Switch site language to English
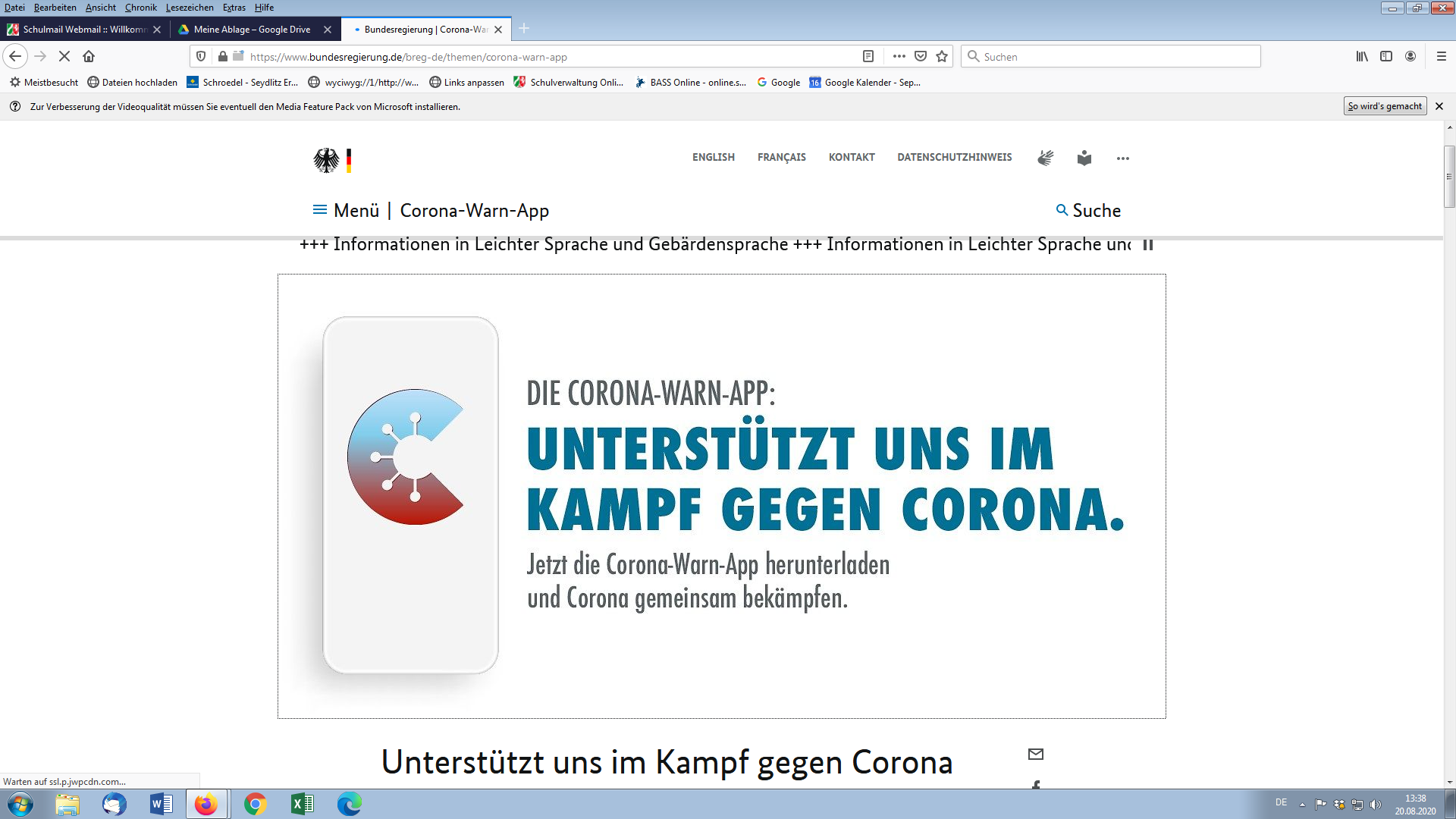Image resolution: width=1456 pixels, height=819 pixels. pyautogui.click(x=714, y=158)
